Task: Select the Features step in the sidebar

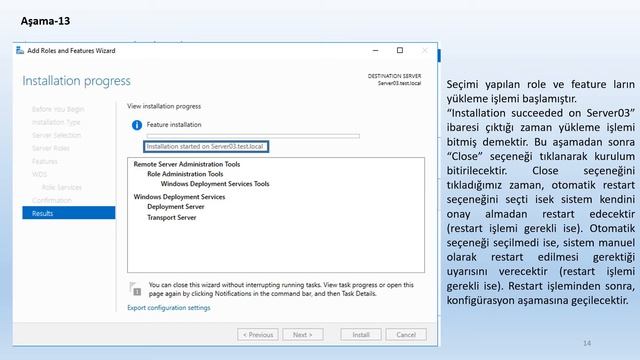Action: tap(45, 161)
